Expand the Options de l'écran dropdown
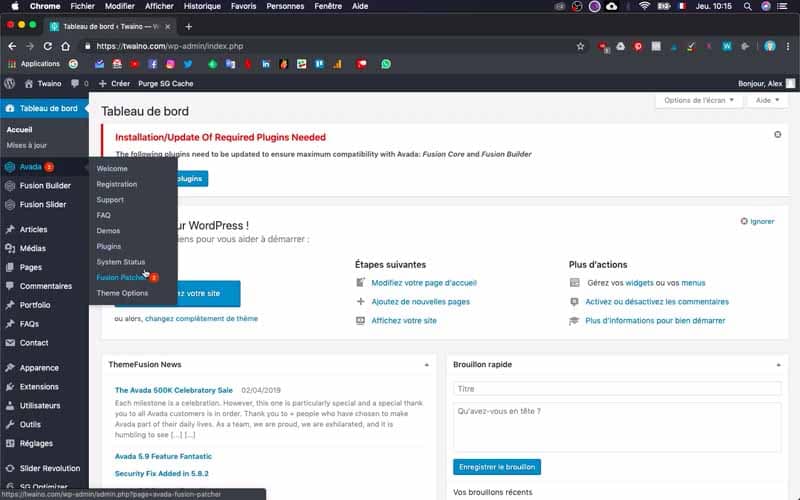This screenshot has width=800, height=500. [x=698, y=101]
